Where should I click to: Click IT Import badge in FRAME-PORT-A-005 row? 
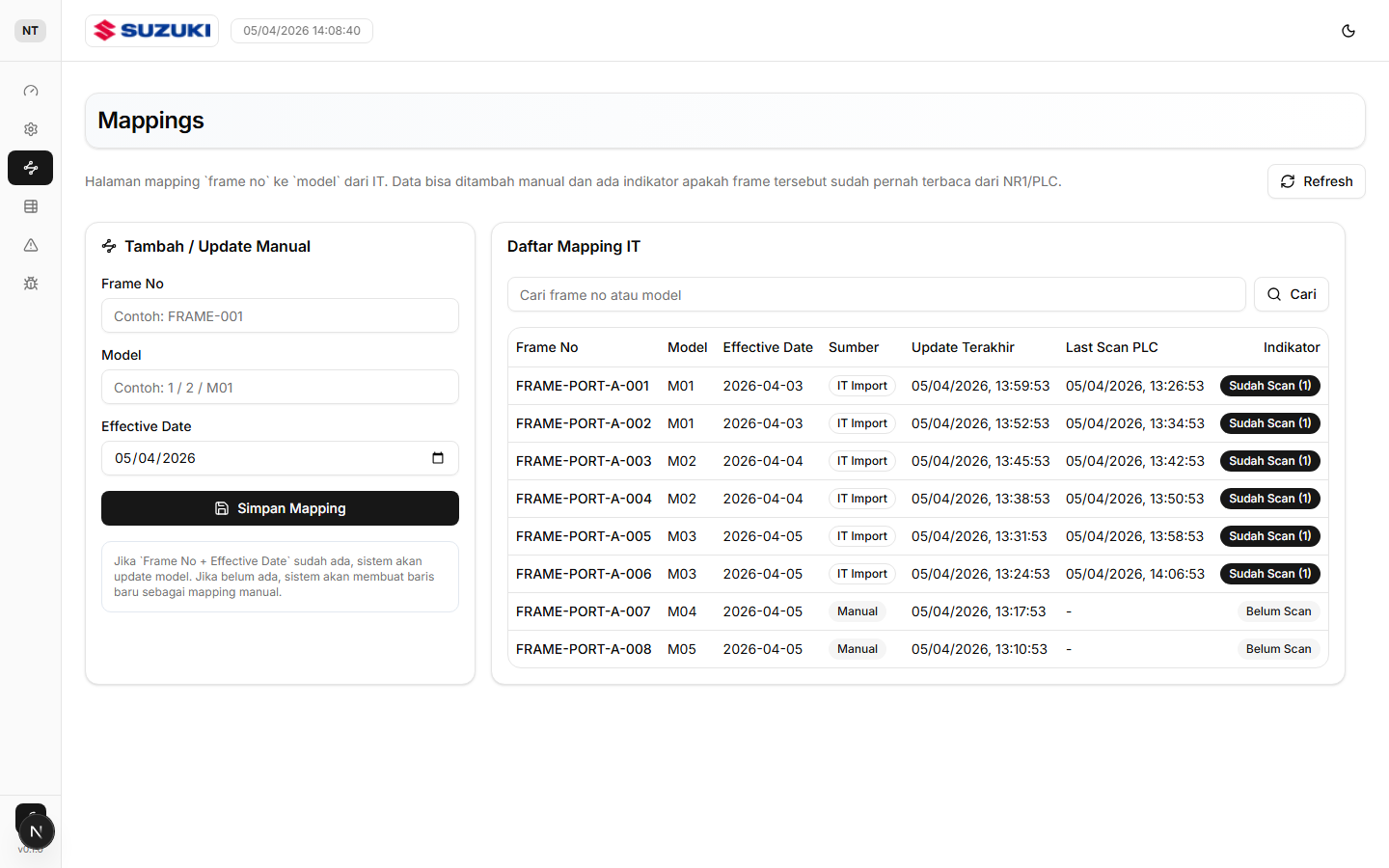click(862, 536)
